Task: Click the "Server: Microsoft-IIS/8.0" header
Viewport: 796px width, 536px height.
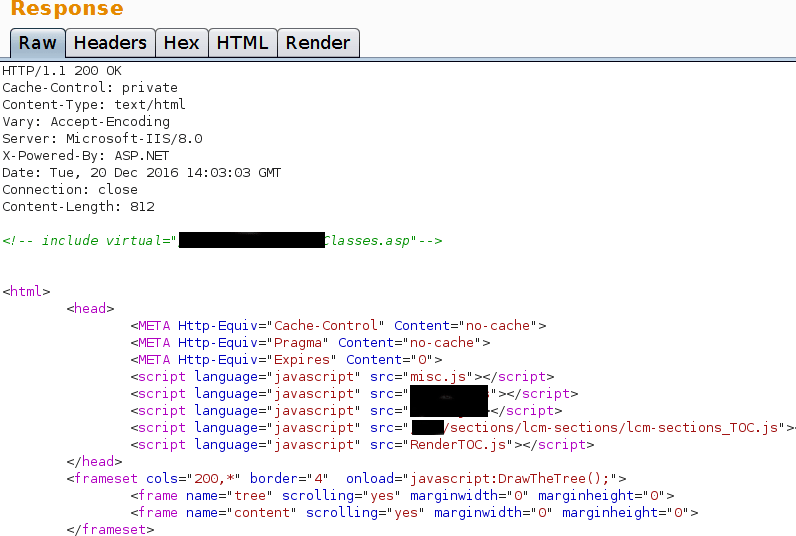Action: point(102,139)
